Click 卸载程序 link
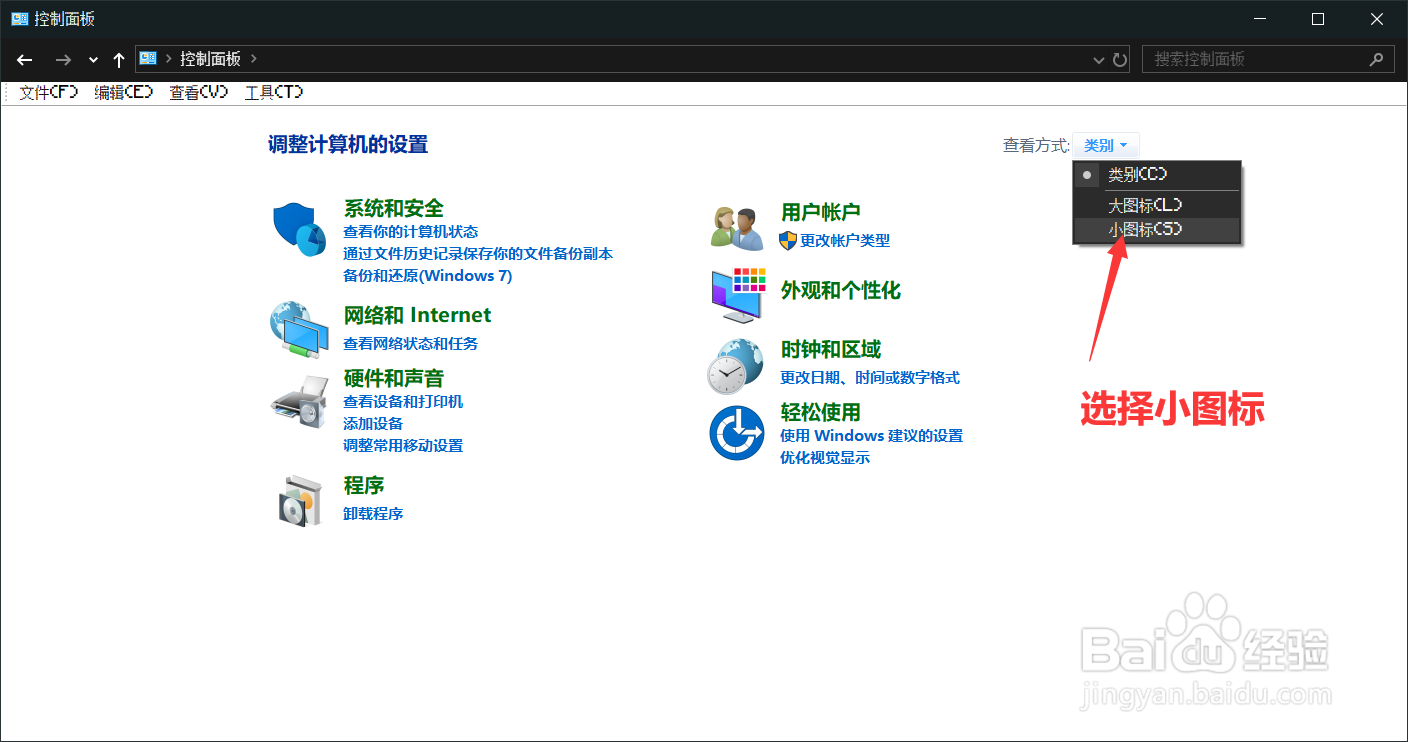1408x742 pixels. click(x=373, y=514)
